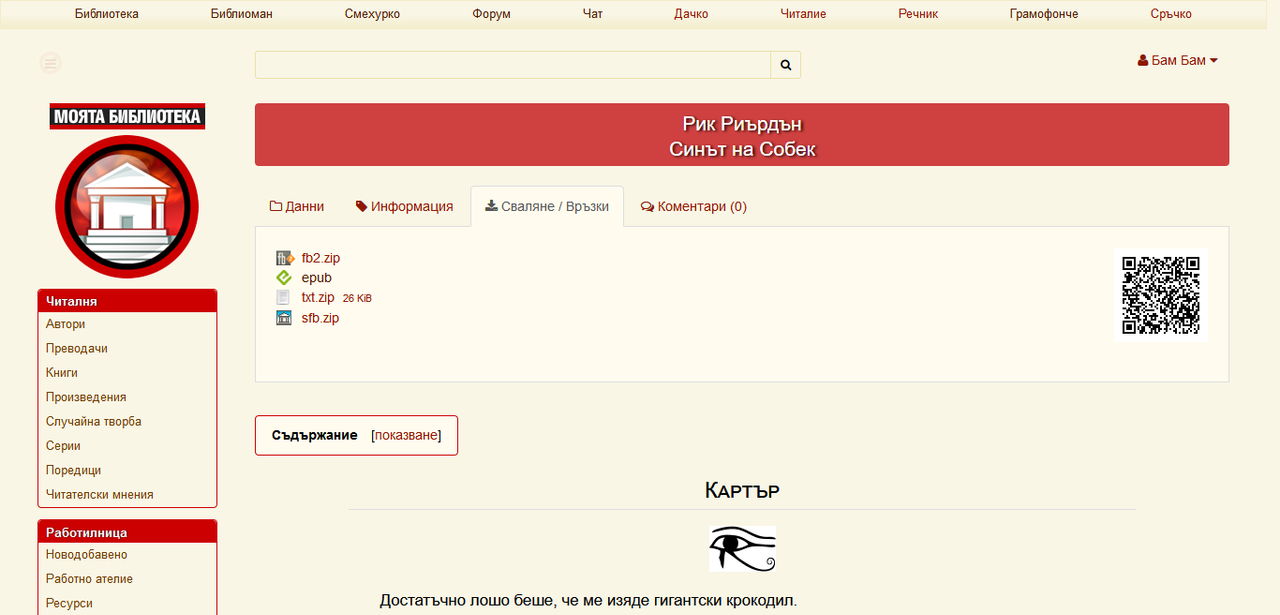This screenshot has width=1280, height=615.
Task: Download the txt.zip file link
Action: coord(318,298)
